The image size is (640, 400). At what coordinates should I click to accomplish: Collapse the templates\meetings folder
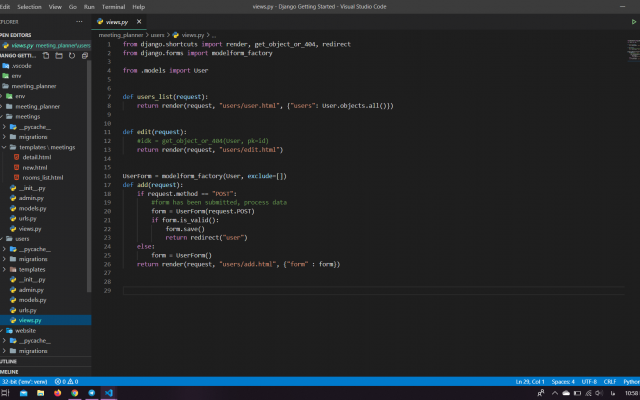(x=46, y=147)
